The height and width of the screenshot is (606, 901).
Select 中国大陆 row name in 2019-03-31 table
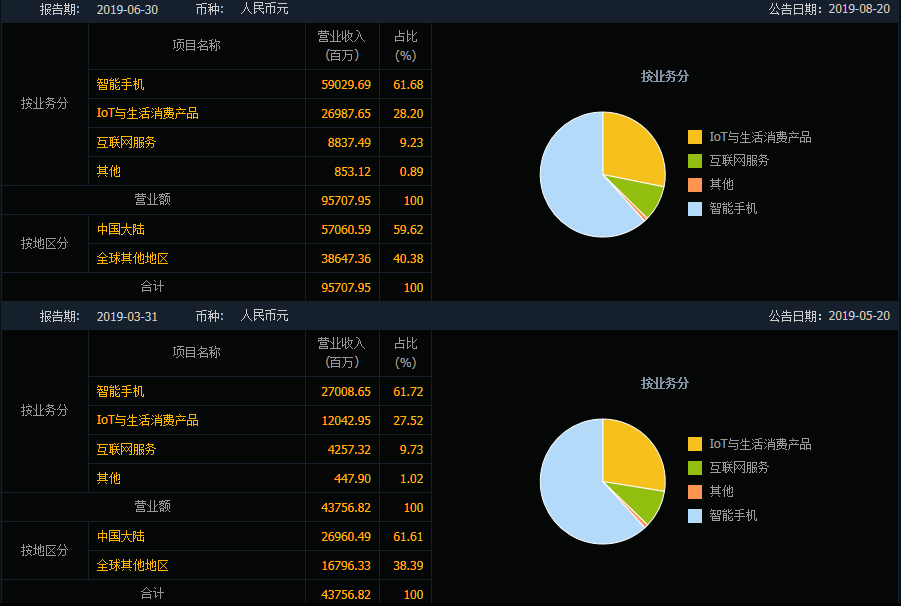(x=120, y=536)
